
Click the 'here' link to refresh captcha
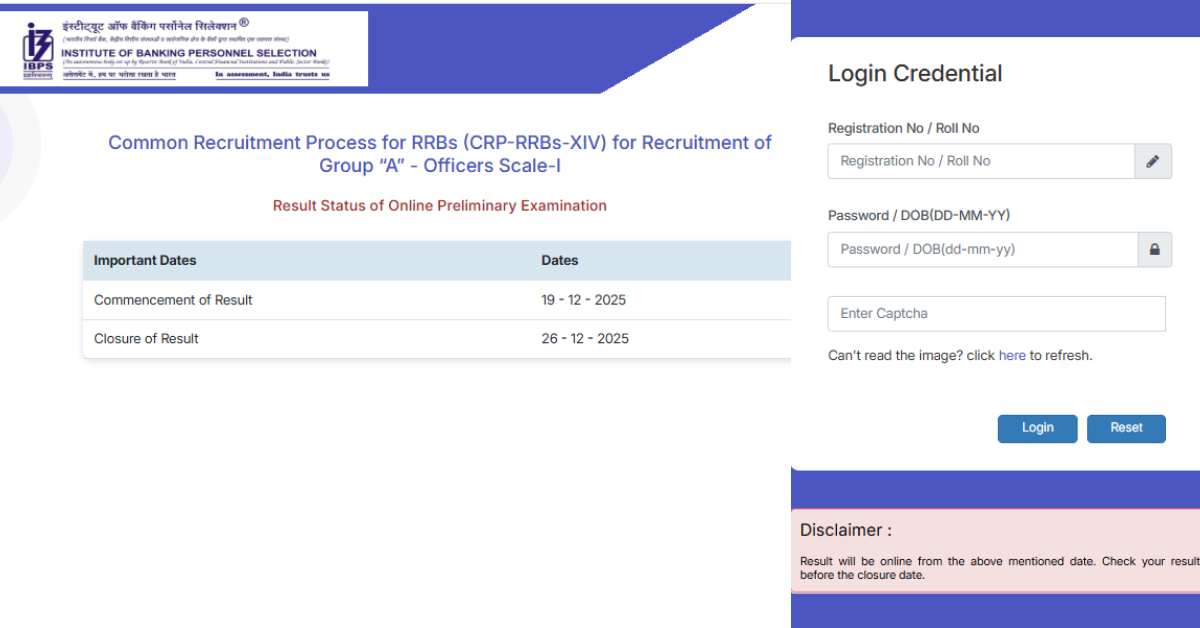coord(1012,355)
